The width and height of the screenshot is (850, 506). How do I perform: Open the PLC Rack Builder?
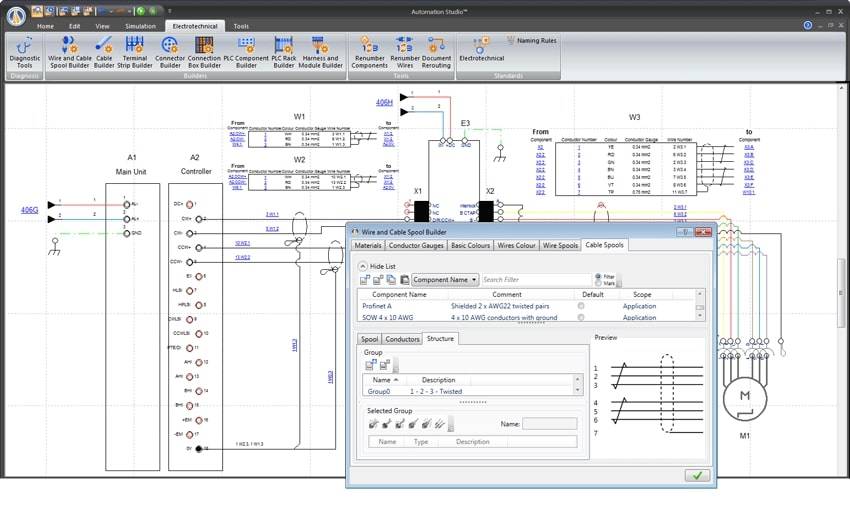(x=284, y=53)
